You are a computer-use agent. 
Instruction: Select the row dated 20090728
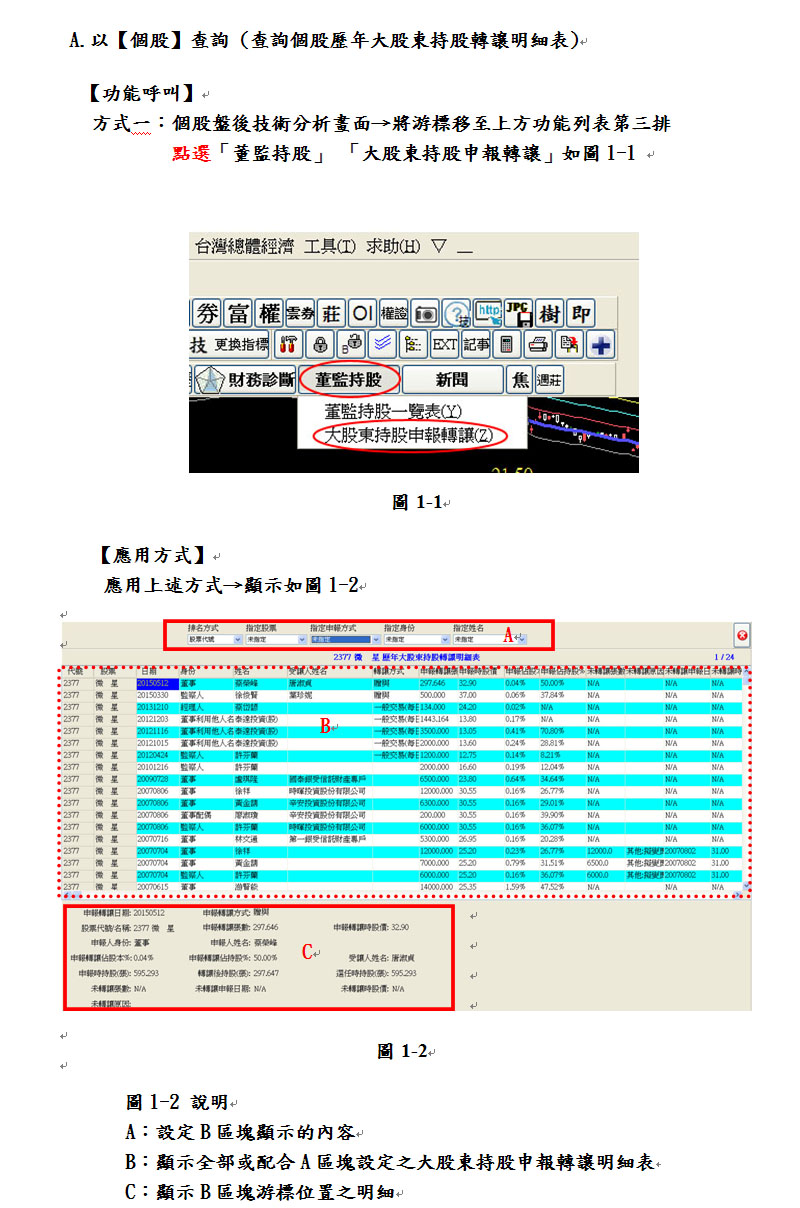pos(403,778)
